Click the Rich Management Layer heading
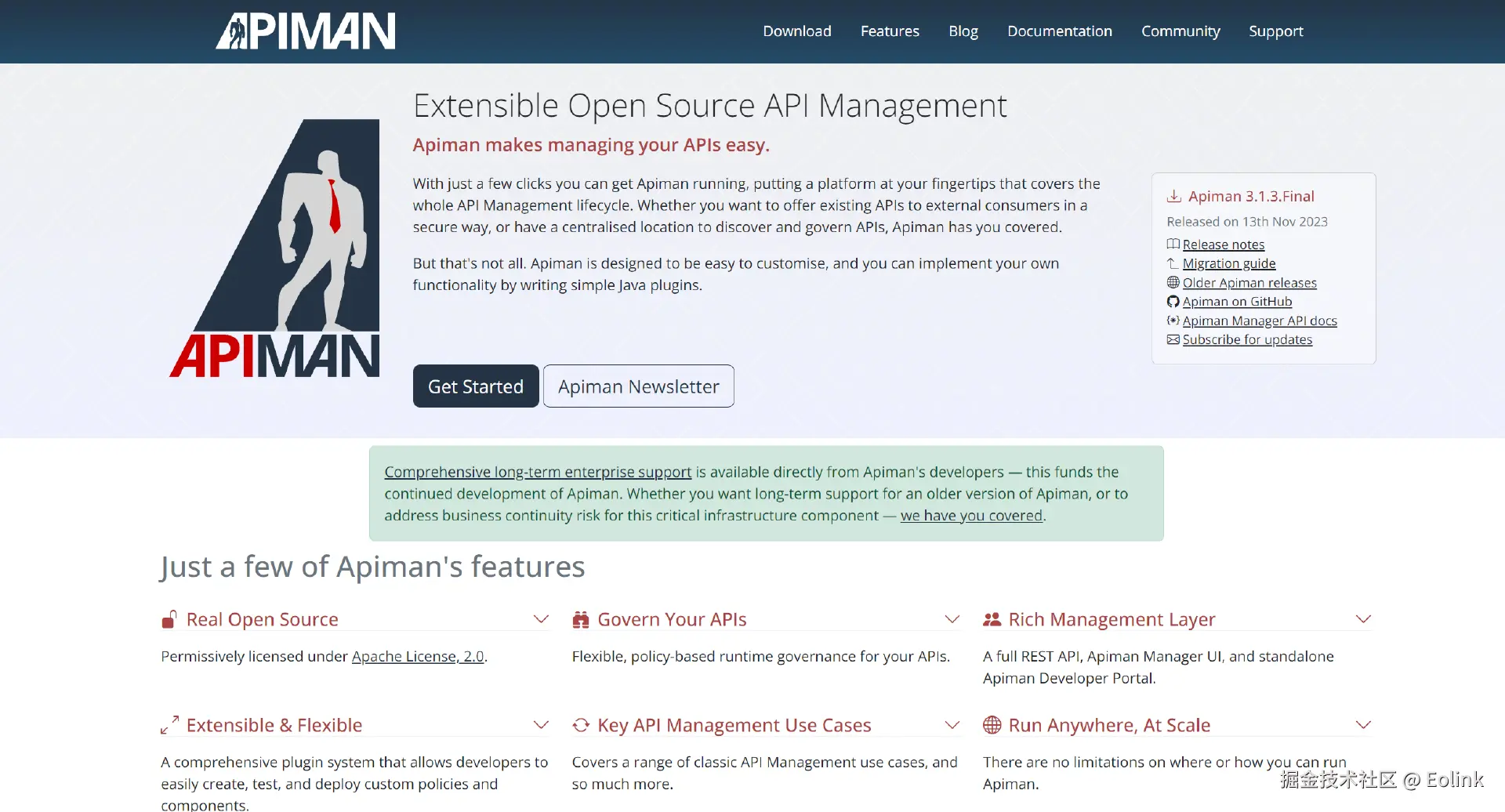Image resolution: width=1505 pixels, height=812 pixels. pyautogui.click(x=1112, y=619)
